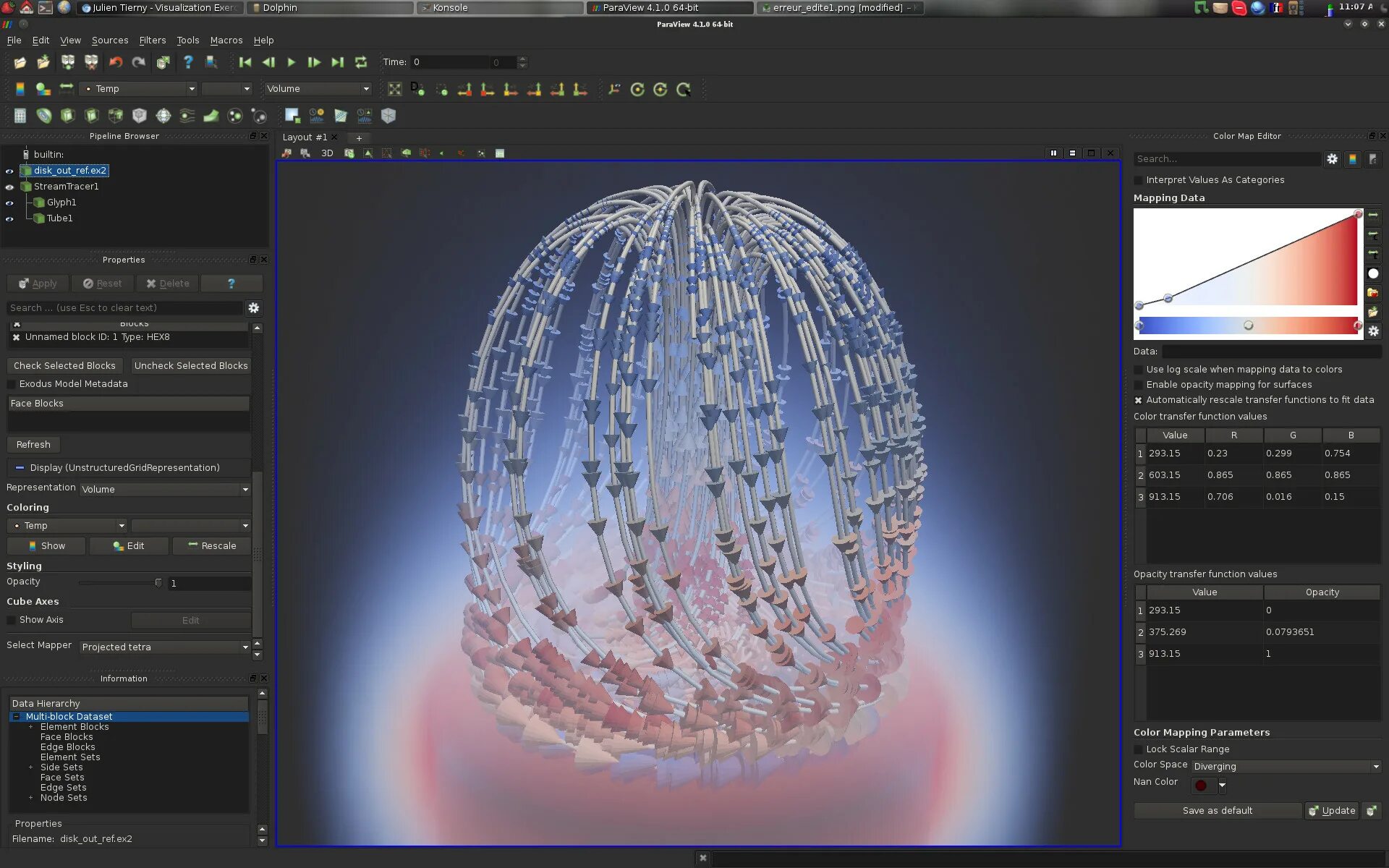The height and width of the screenshot is (868, 1389).
Task: Click the Rescale button
Action: 211,546
